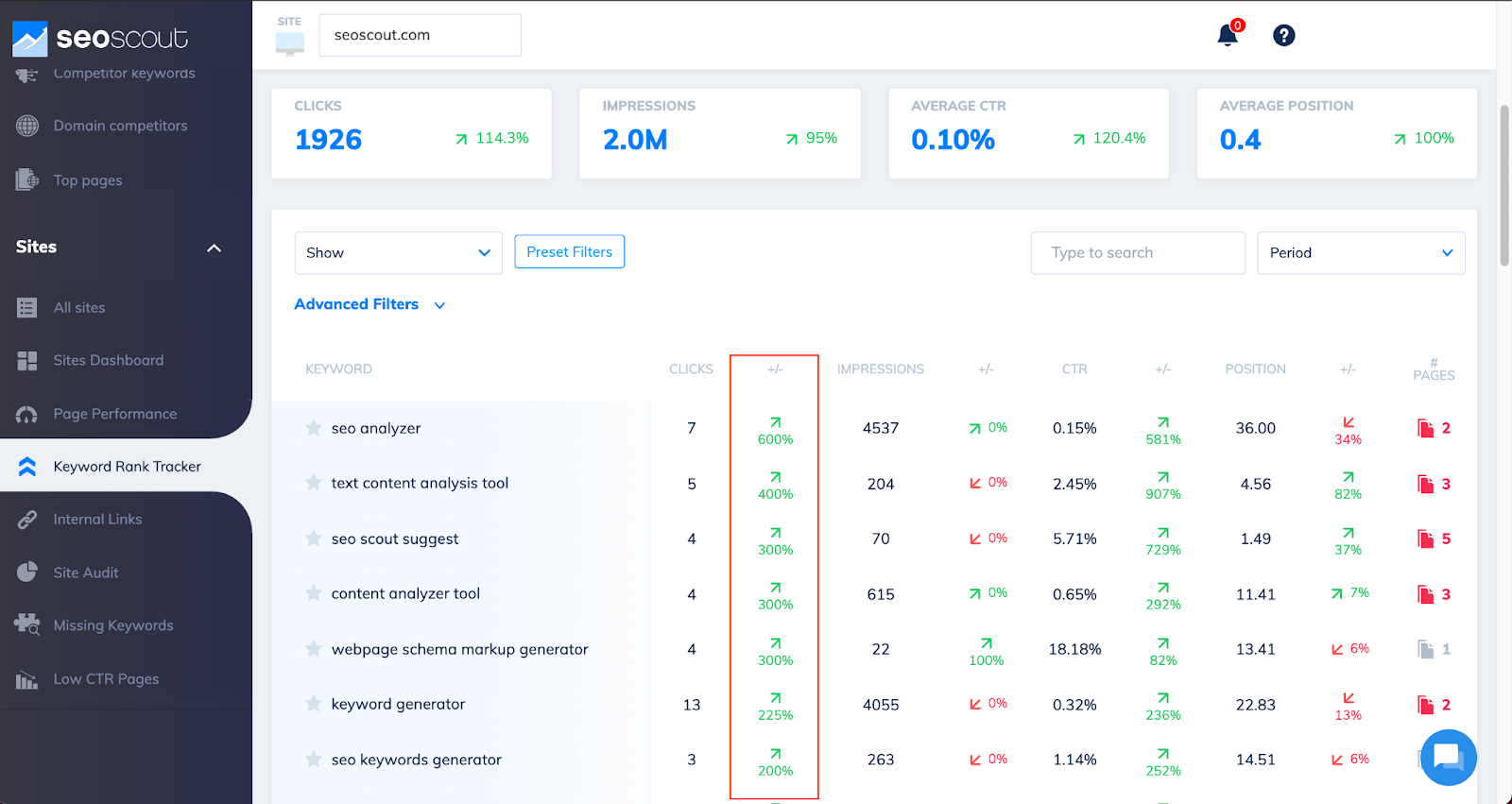Open the notifications bell icon
Screen dimensions: 1512x804
coord(1227,36)
